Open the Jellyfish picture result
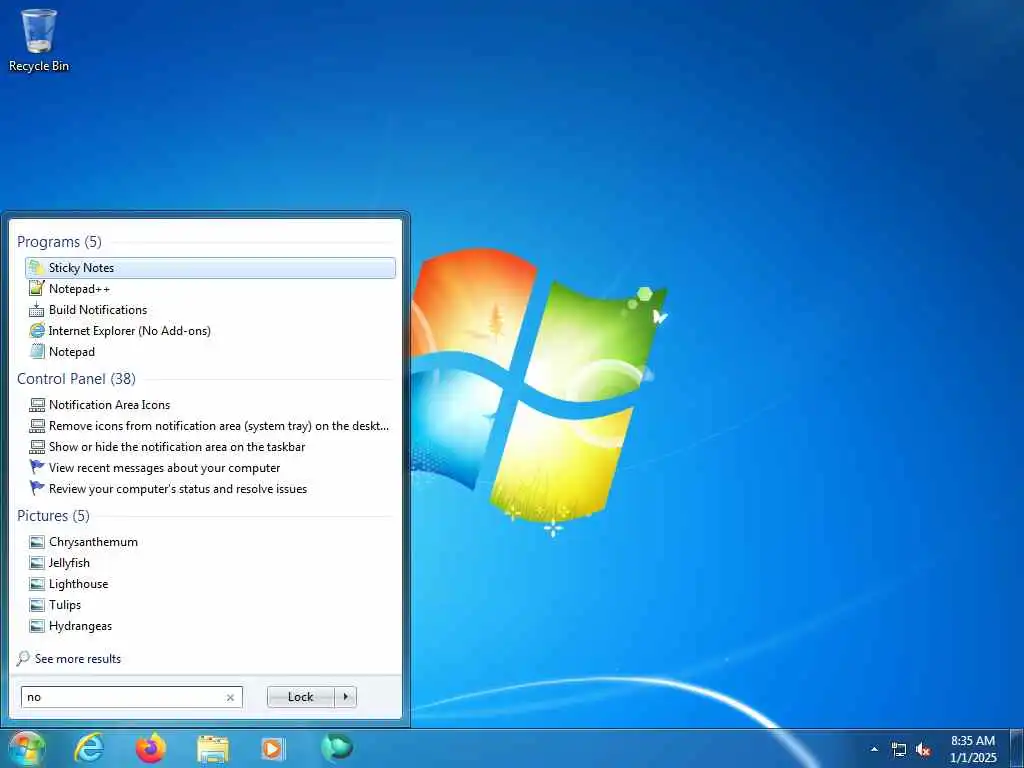Image resolution: width=1024 pixels, height=768 pixels. click(210, 563)
